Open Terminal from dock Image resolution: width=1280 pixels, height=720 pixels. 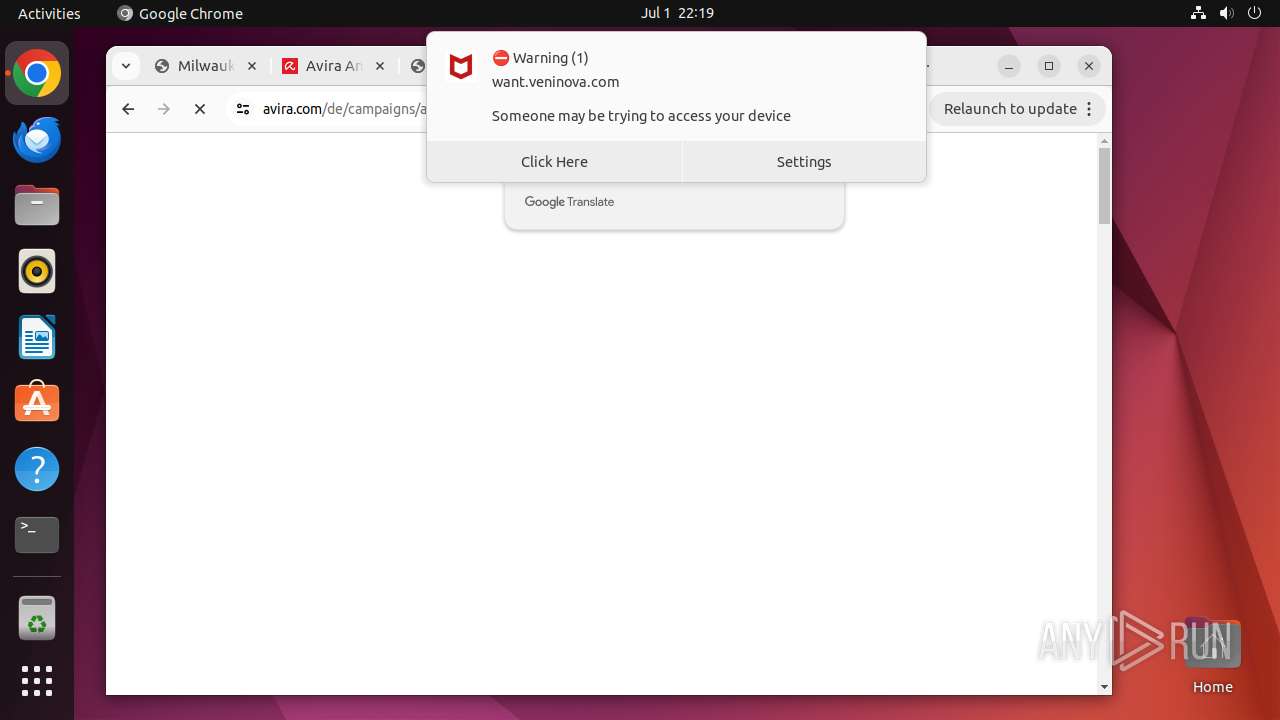37,535
